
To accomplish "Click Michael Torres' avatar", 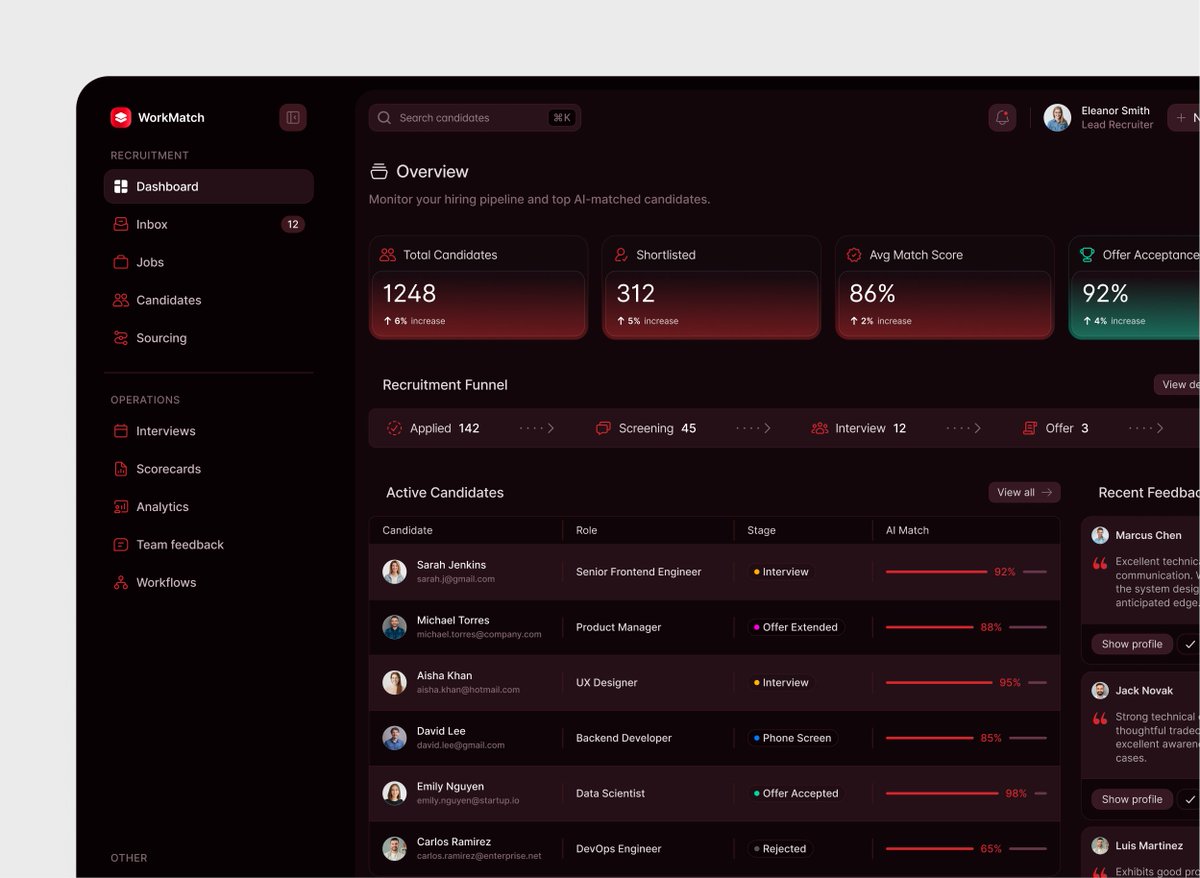I will coord(394,627).
